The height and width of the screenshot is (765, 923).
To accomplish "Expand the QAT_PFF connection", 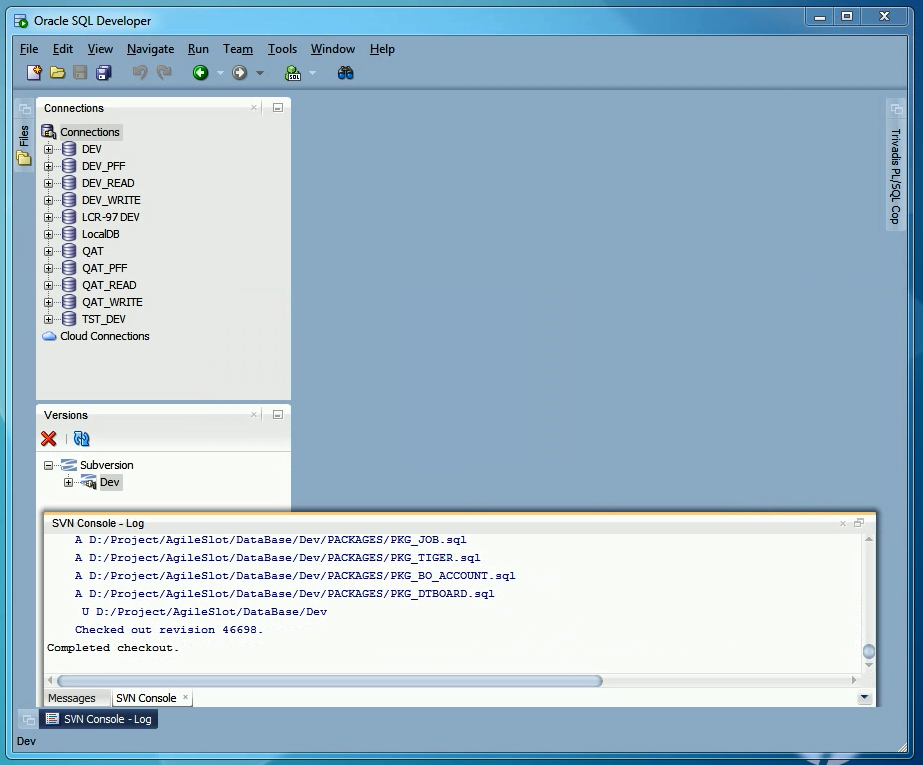I will click(48, 268).
